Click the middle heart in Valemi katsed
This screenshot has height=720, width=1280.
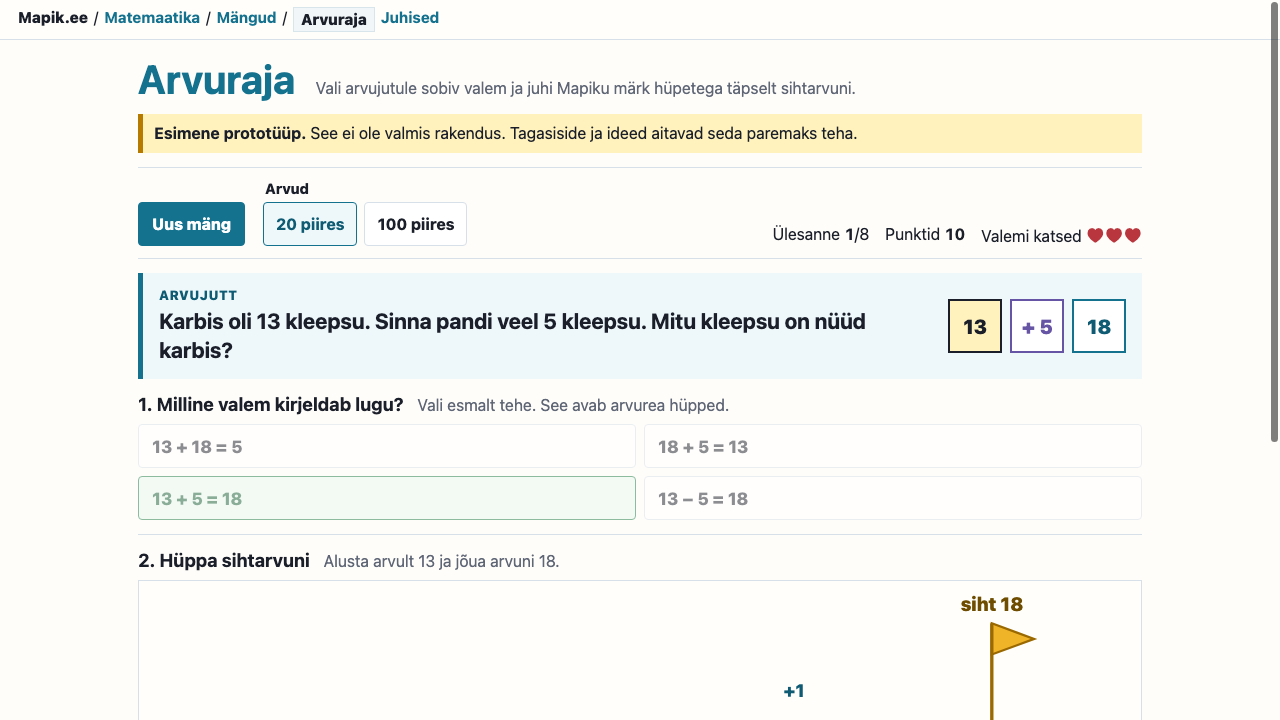pos(1114,236)
